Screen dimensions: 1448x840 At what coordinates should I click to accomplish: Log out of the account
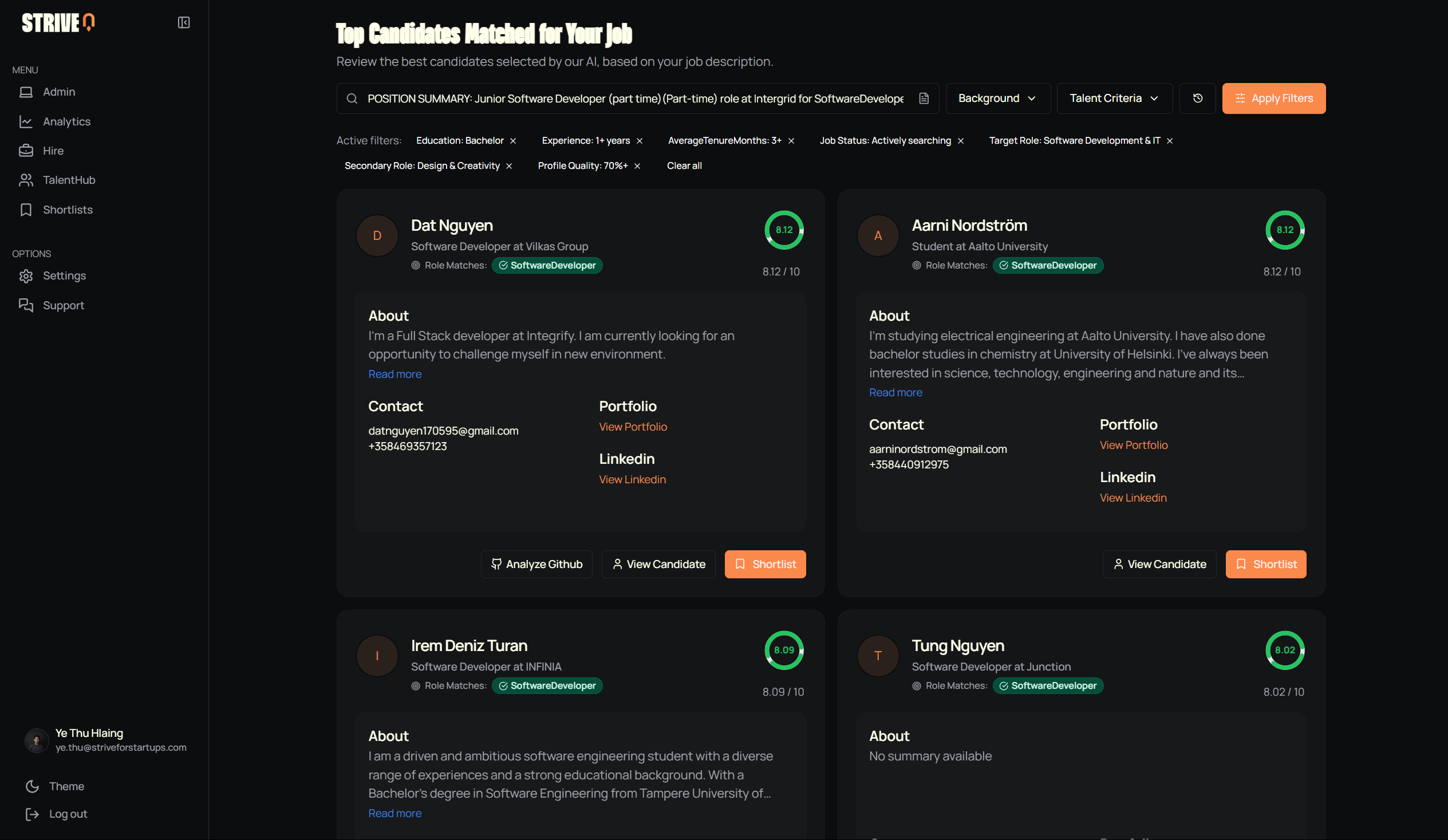click(56, 814)
